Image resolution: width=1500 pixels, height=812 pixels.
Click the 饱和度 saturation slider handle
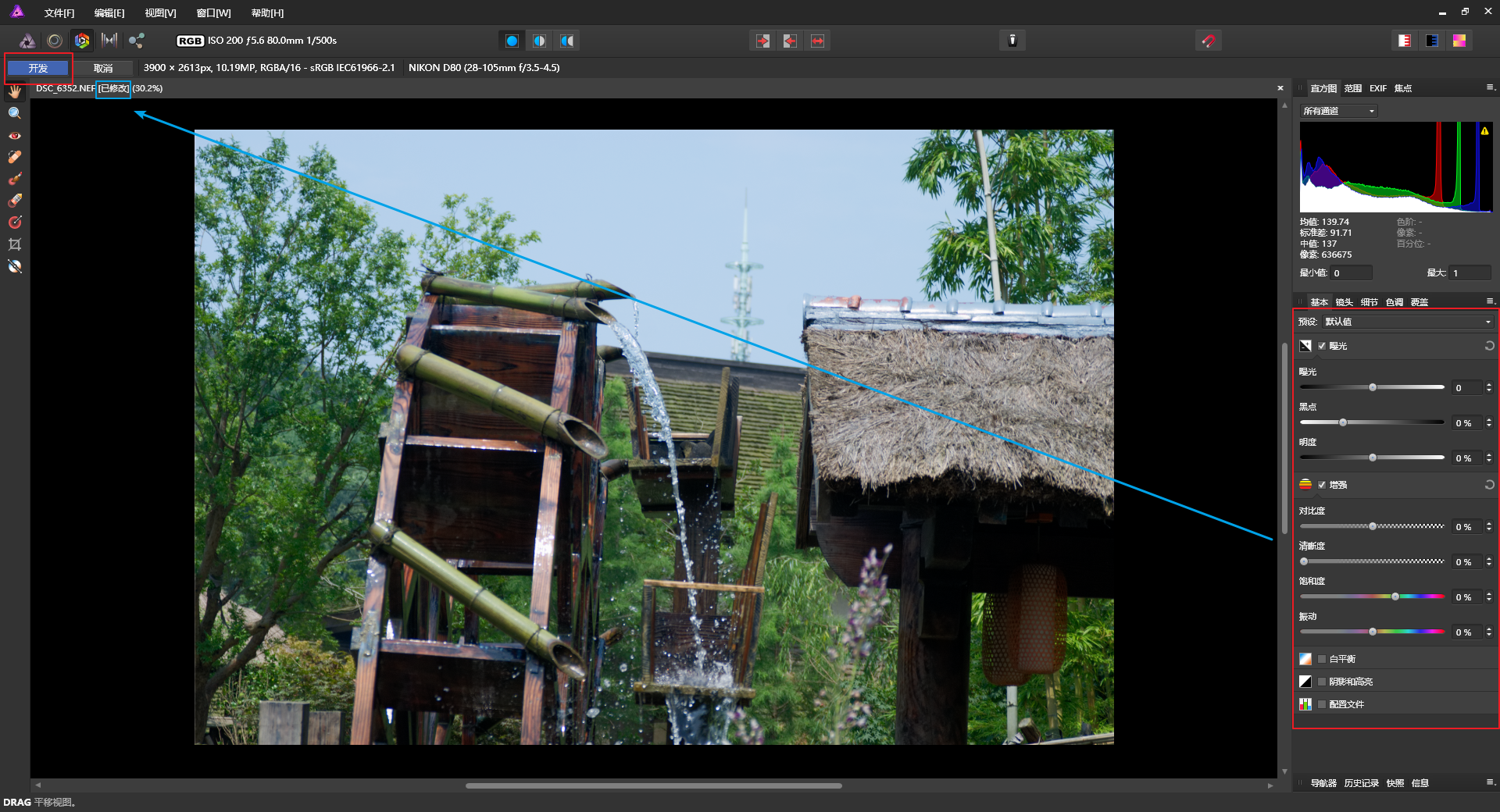[x=1395, y=597]
